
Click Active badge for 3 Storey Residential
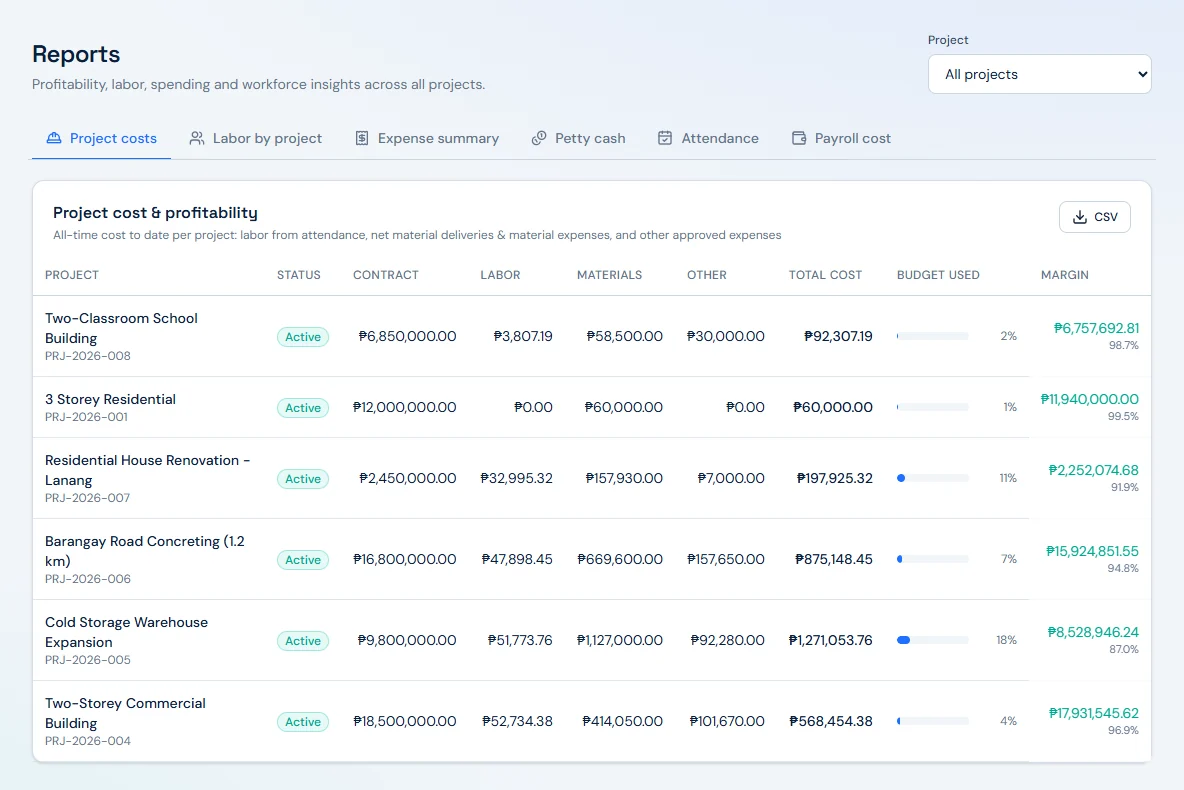pyautogui.click(x=303, y=408)
